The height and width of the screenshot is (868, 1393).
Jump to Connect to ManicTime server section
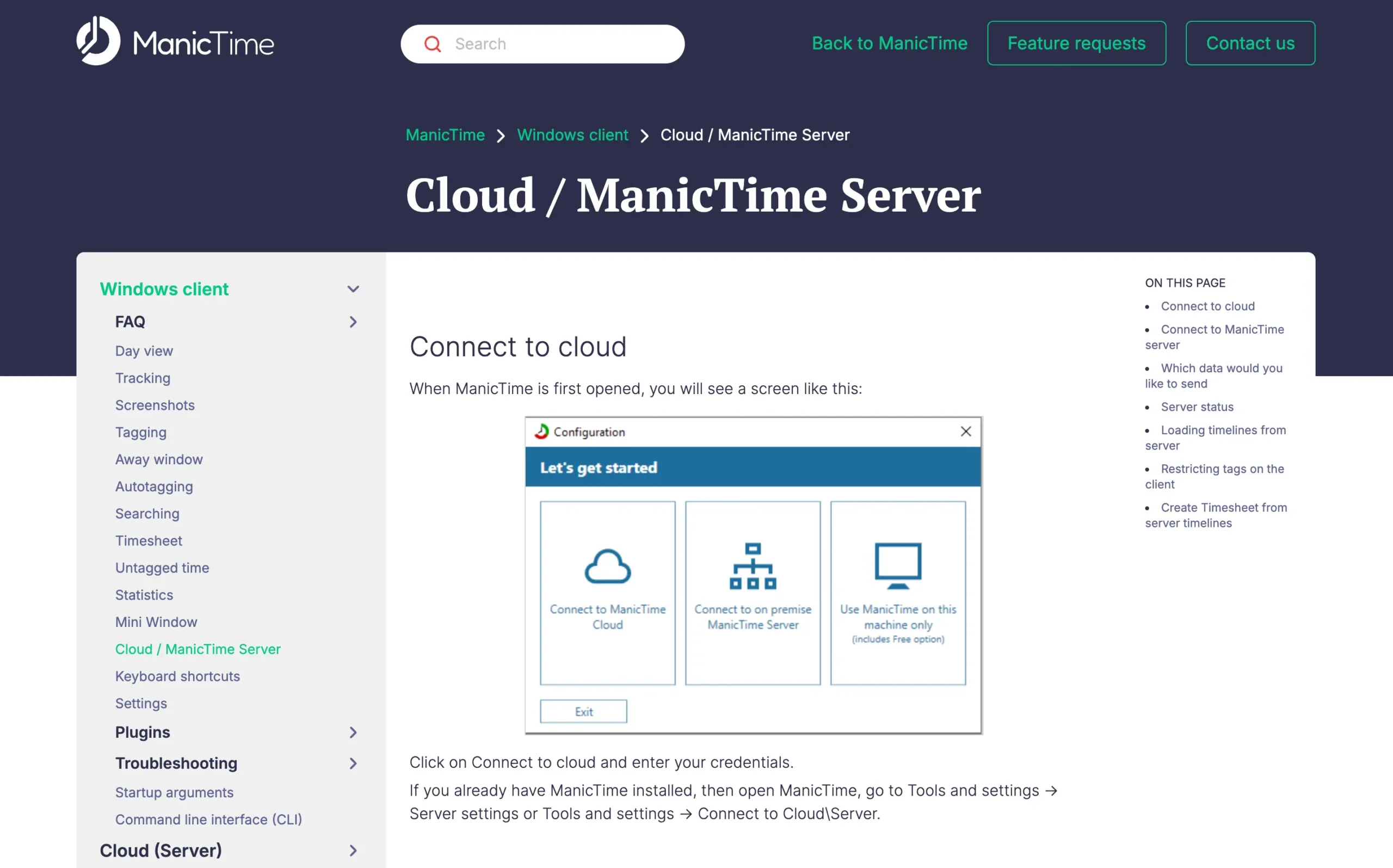coord(1215,337)
